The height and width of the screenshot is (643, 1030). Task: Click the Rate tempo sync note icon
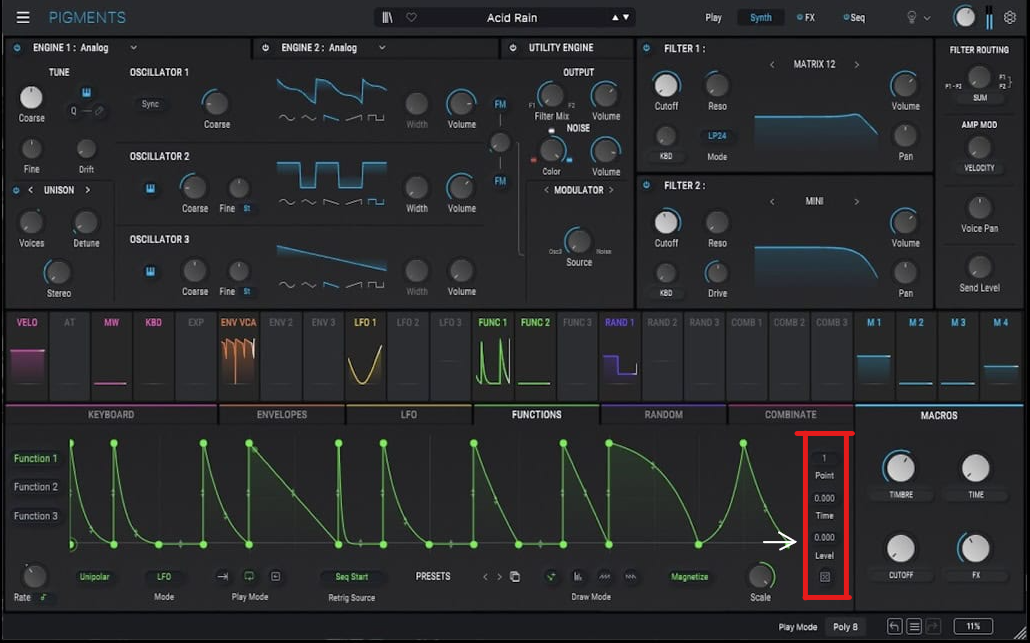coord(44,597)
